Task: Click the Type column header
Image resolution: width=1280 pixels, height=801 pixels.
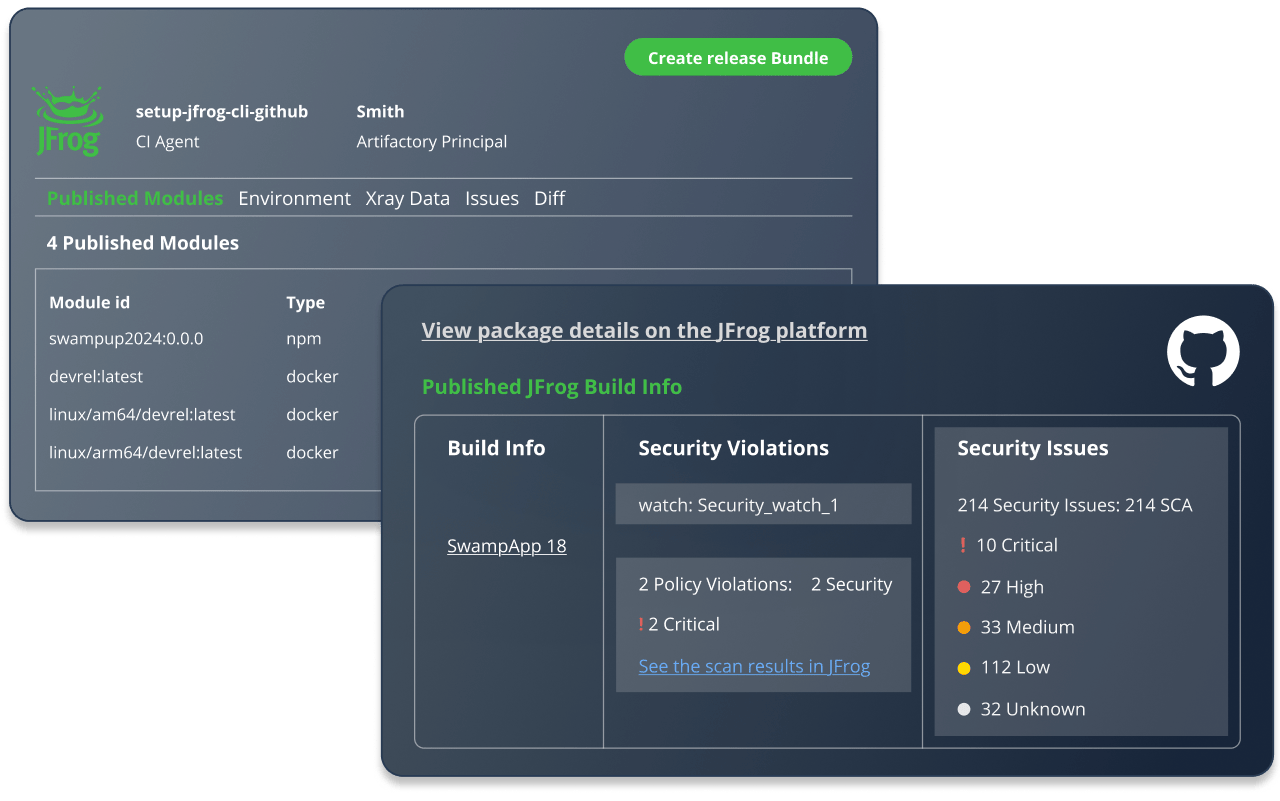Action: (305, 302)
